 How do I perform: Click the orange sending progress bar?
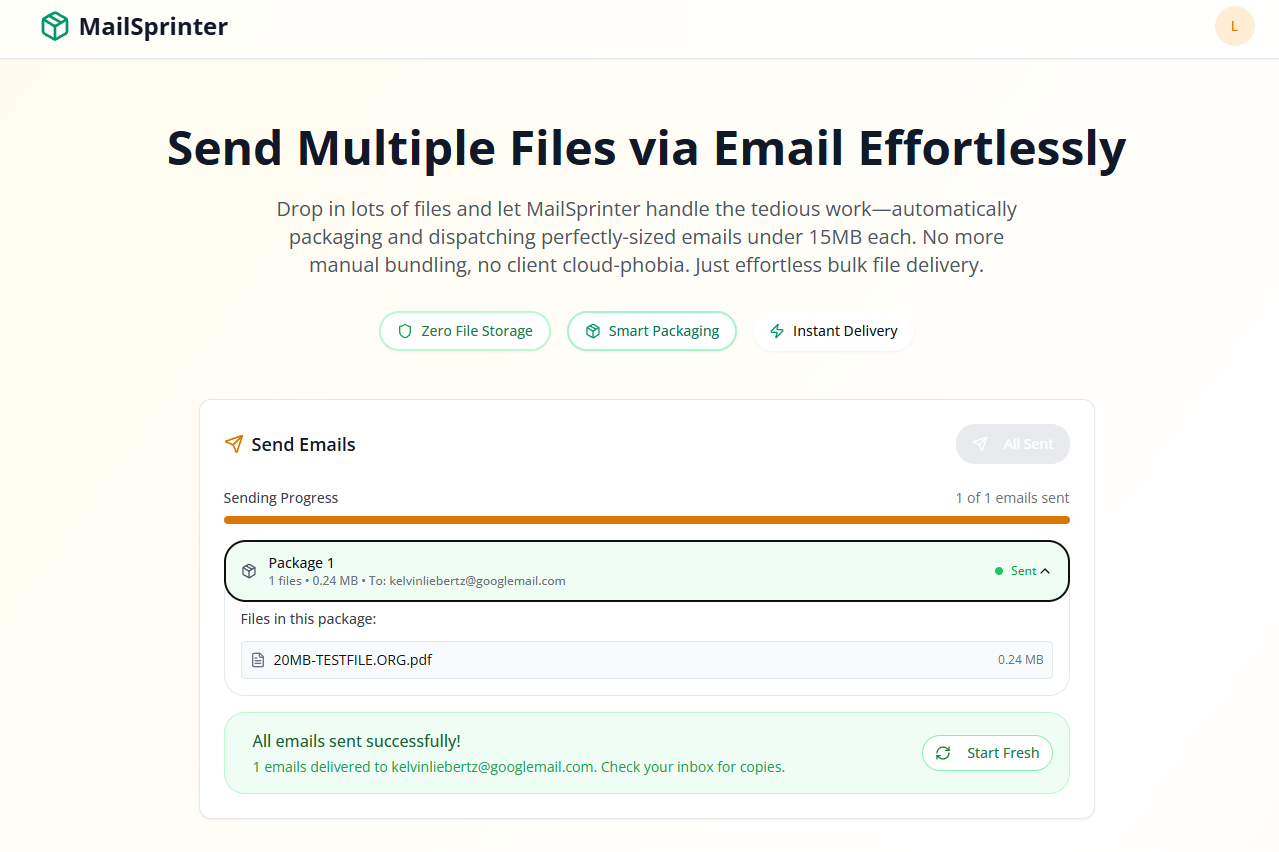(647, 520)
